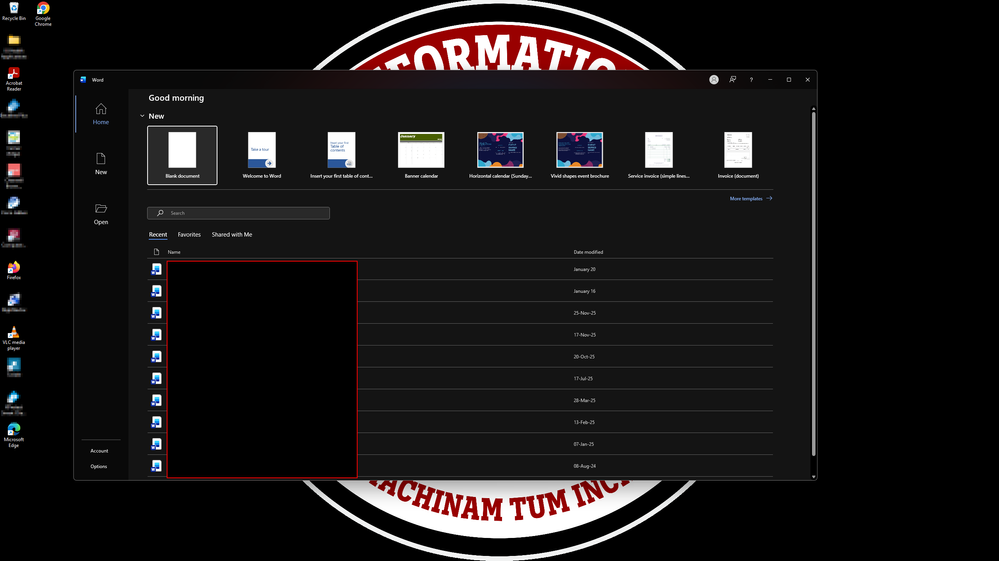Screen dimensions: 999x561
Task: Click the 'January 16' date cell
Action: click(584, 291)
